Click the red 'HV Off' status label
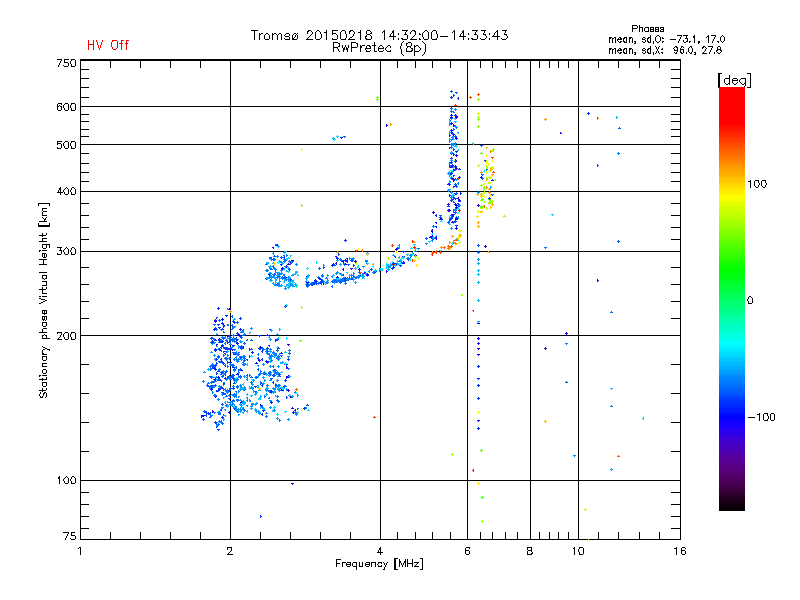This screenshot has width=800, height=600. (x=108, y=45)
